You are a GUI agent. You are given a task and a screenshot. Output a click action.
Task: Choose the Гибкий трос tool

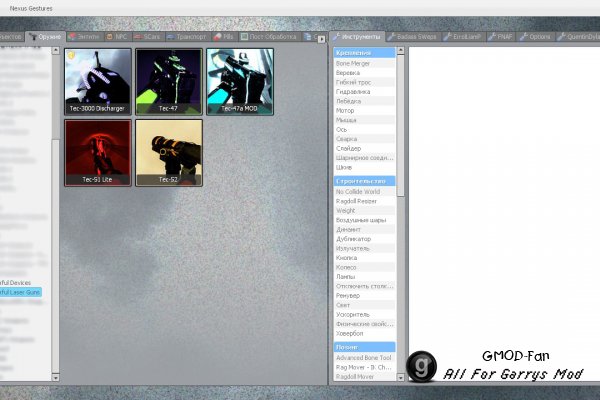pos(364,82)
